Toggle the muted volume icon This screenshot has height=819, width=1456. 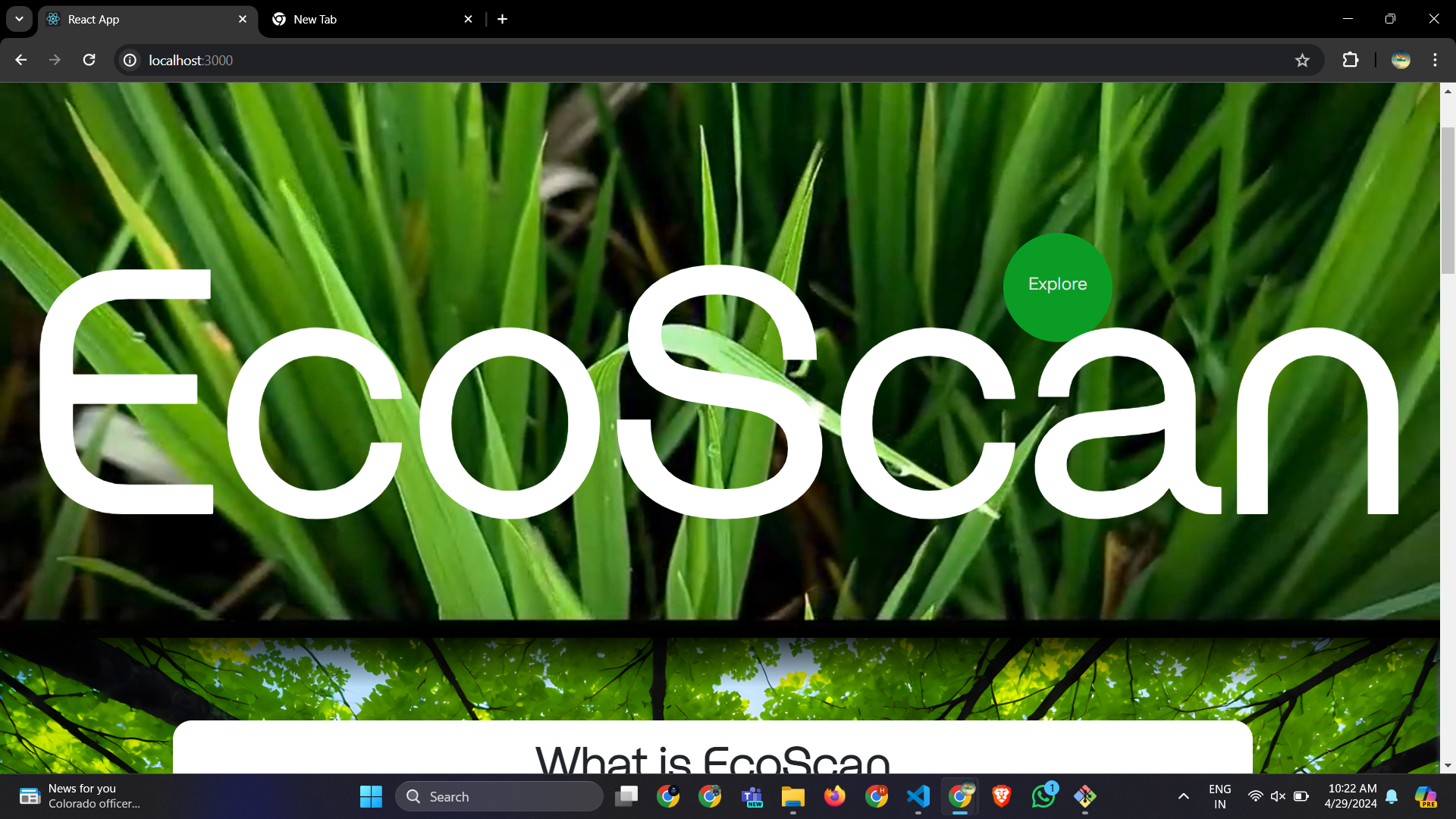tap(1278, 796)
